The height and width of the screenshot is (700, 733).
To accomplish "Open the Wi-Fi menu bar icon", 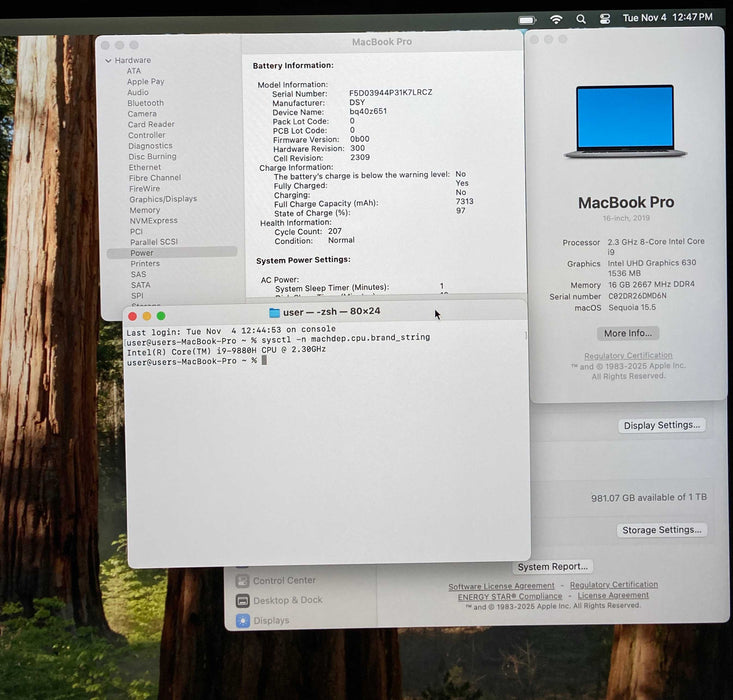I will tap(556, 19).
